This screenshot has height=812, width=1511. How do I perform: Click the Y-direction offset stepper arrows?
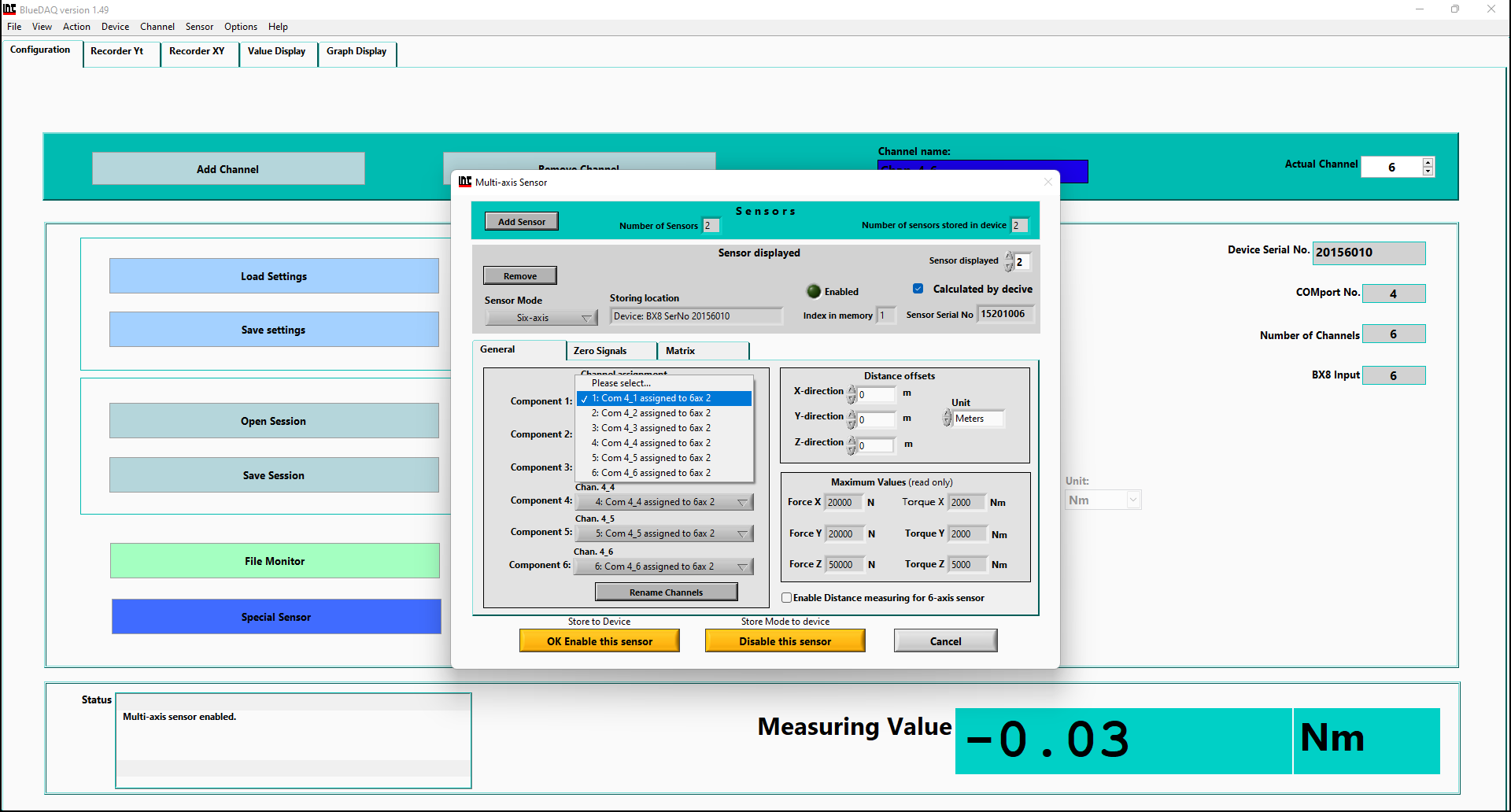852,419
